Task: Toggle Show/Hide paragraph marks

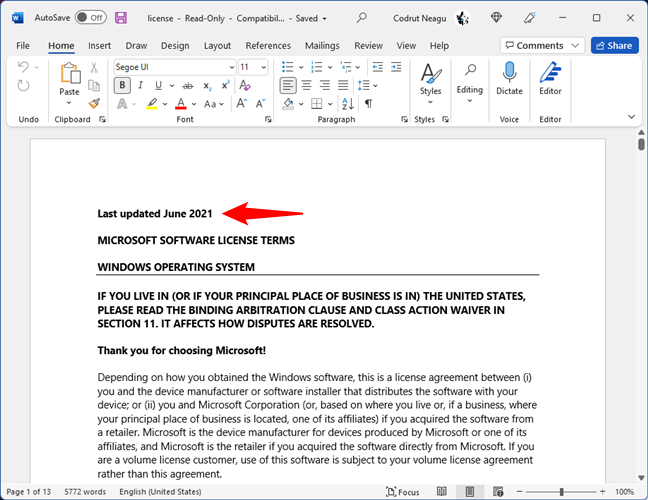Action: (369, 103)
